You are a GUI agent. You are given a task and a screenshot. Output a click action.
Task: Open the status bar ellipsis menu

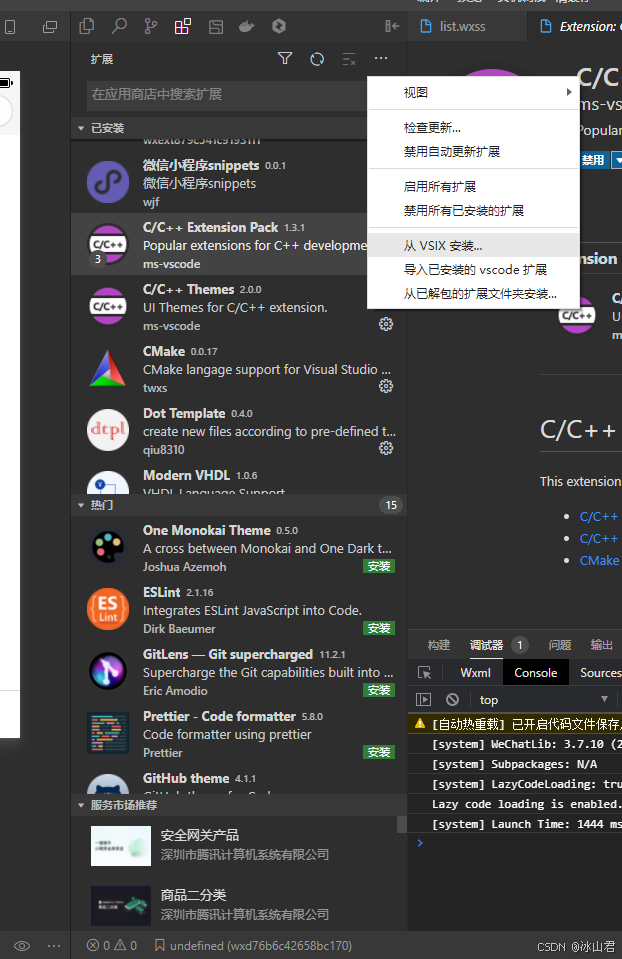tap(54, 946)
